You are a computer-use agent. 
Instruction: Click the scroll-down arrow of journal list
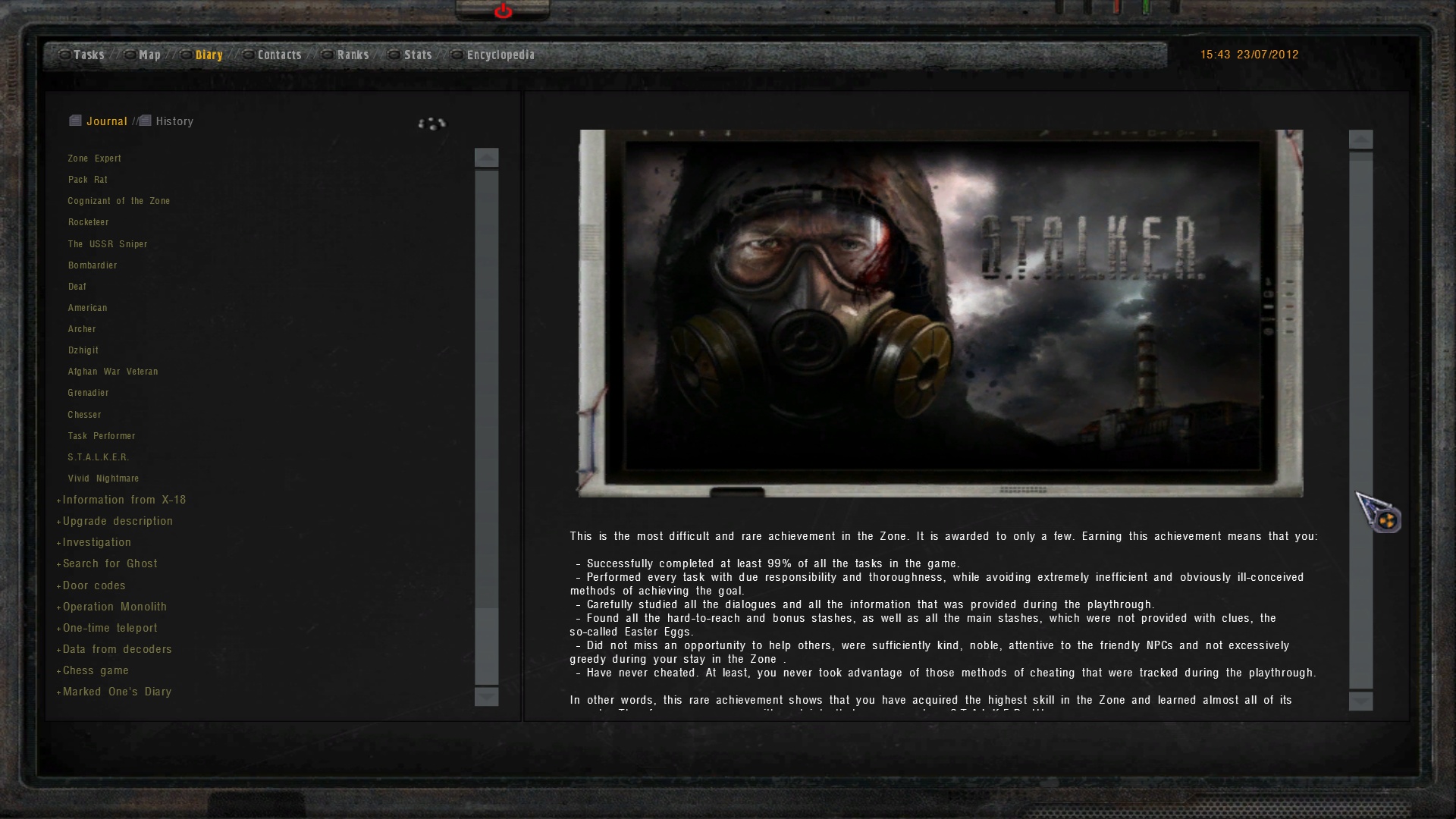(x=486, y=696)
